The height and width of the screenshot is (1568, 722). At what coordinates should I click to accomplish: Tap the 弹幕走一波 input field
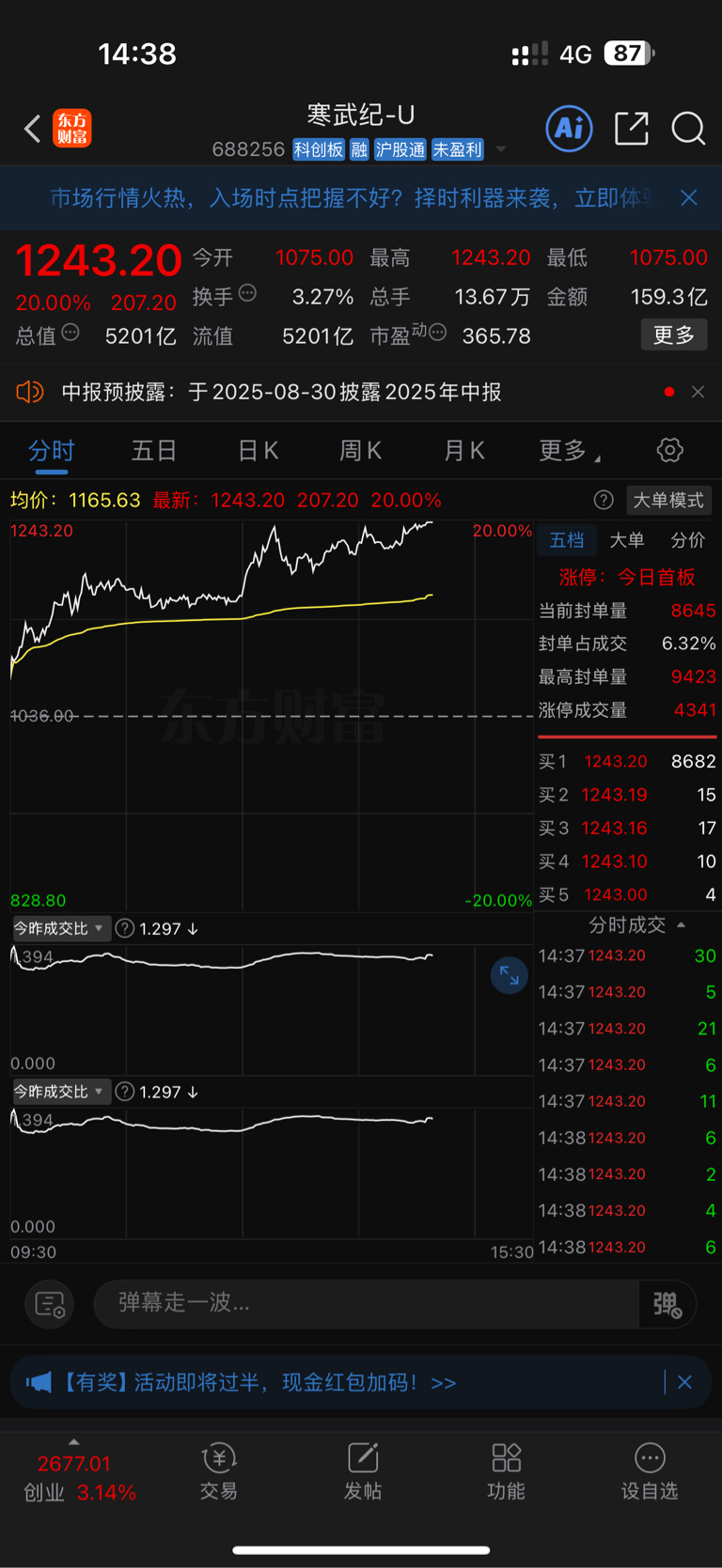click(x=367, y=1303)
